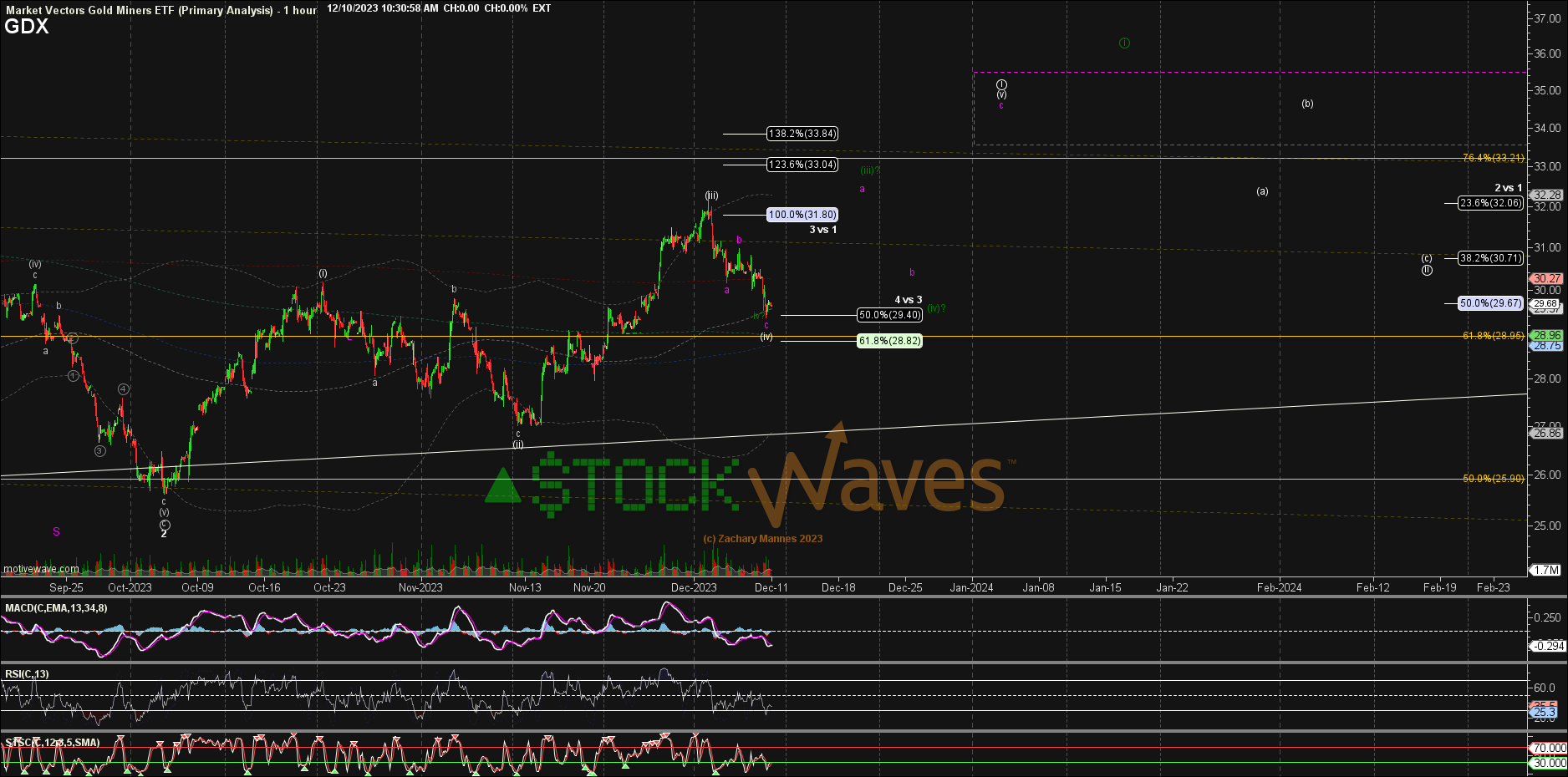The width and height of the screenshot is (1568, 777).
Task: Select the MACD(C,EMA,13,34,8) indicator title
Action: 56,608
